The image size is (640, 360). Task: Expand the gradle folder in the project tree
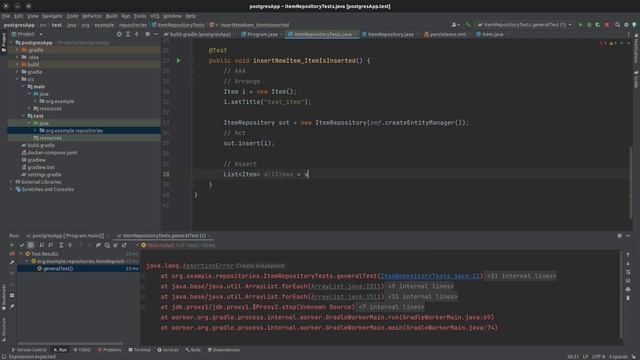(x=17, y=72)
